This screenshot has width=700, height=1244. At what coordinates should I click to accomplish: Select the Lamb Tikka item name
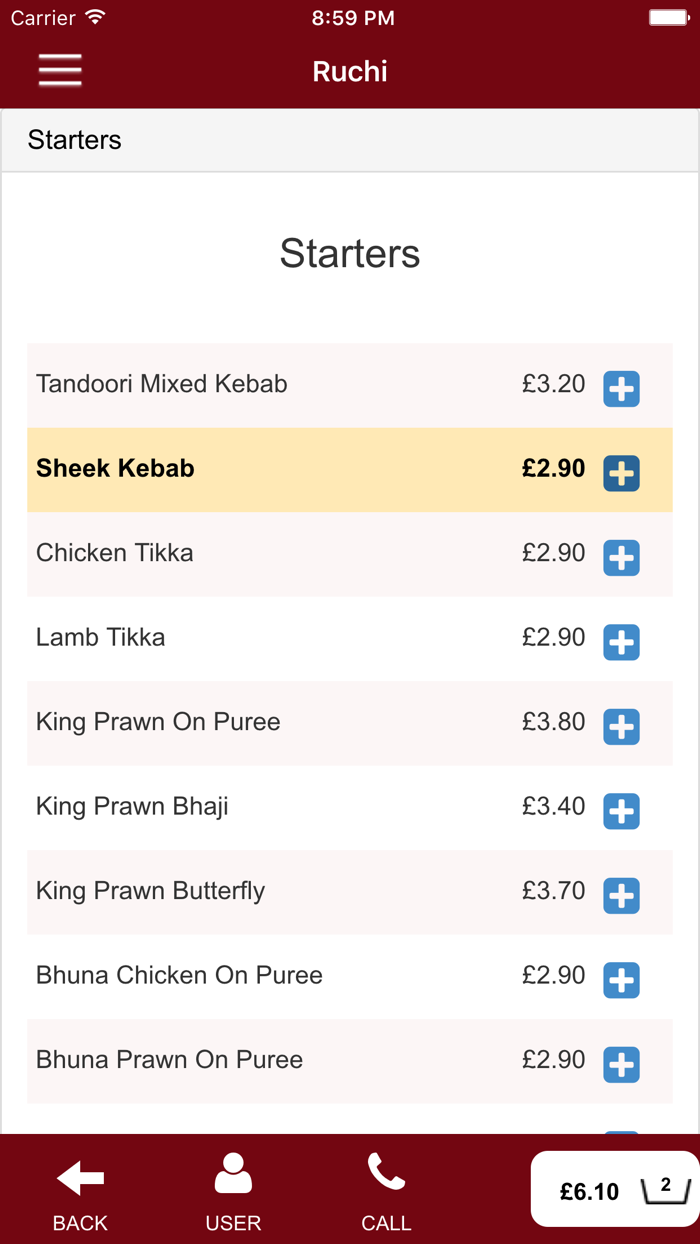pos(101,638)
